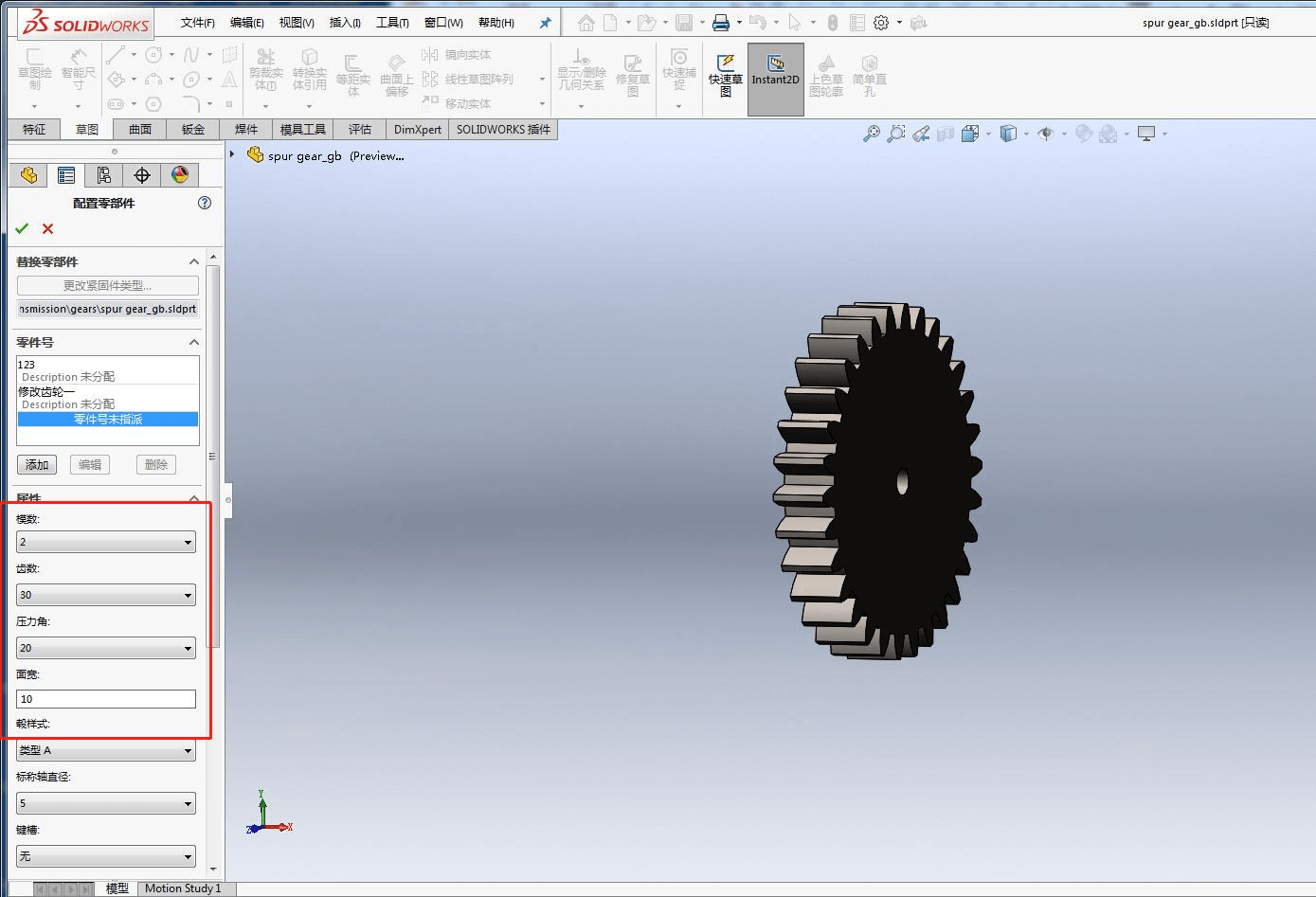The width and height of the screenshot is (1316, 897).
Task: Select the Zoom to Fit icon
Action: click(x=871, y=134)
